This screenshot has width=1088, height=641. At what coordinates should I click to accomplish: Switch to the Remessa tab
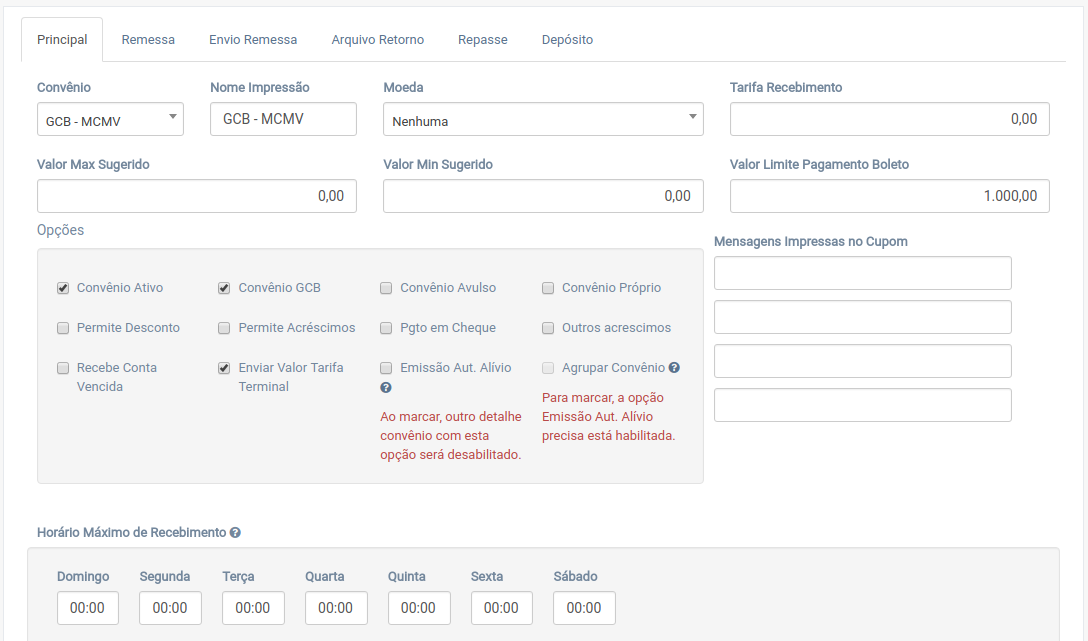[x=148, y=40]
